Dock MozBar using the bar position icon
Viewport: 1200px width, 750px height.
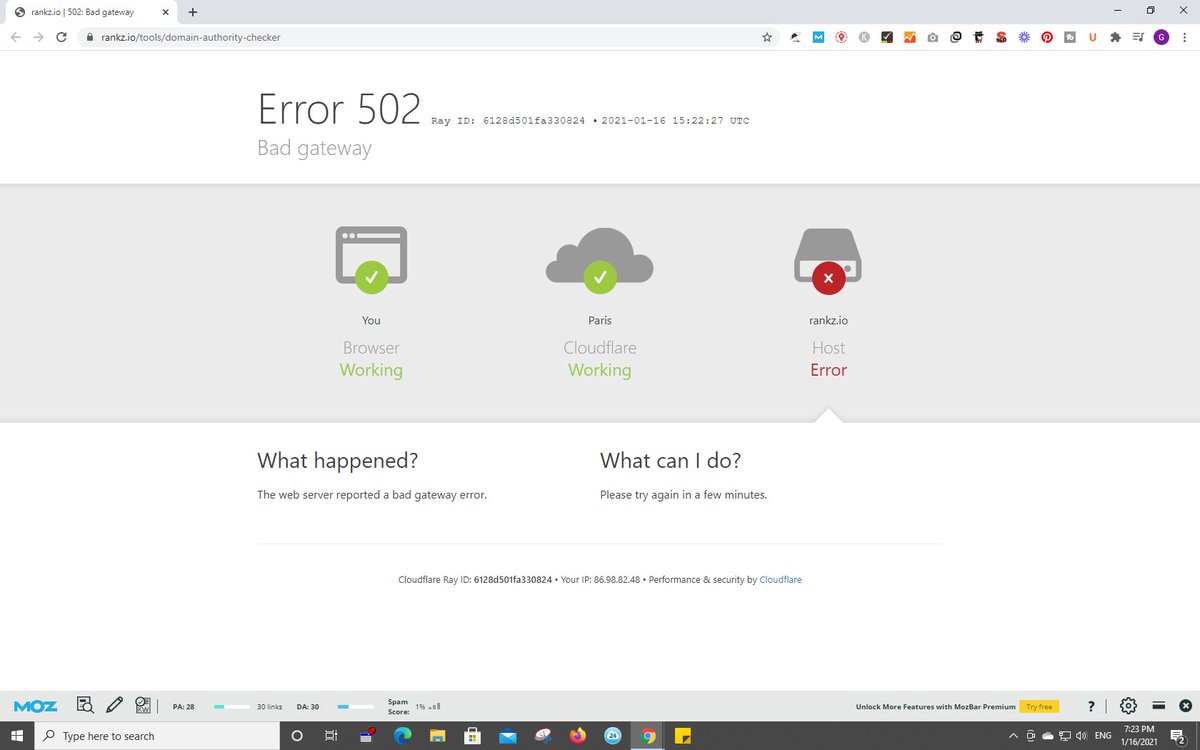[x=1158, y=706]
